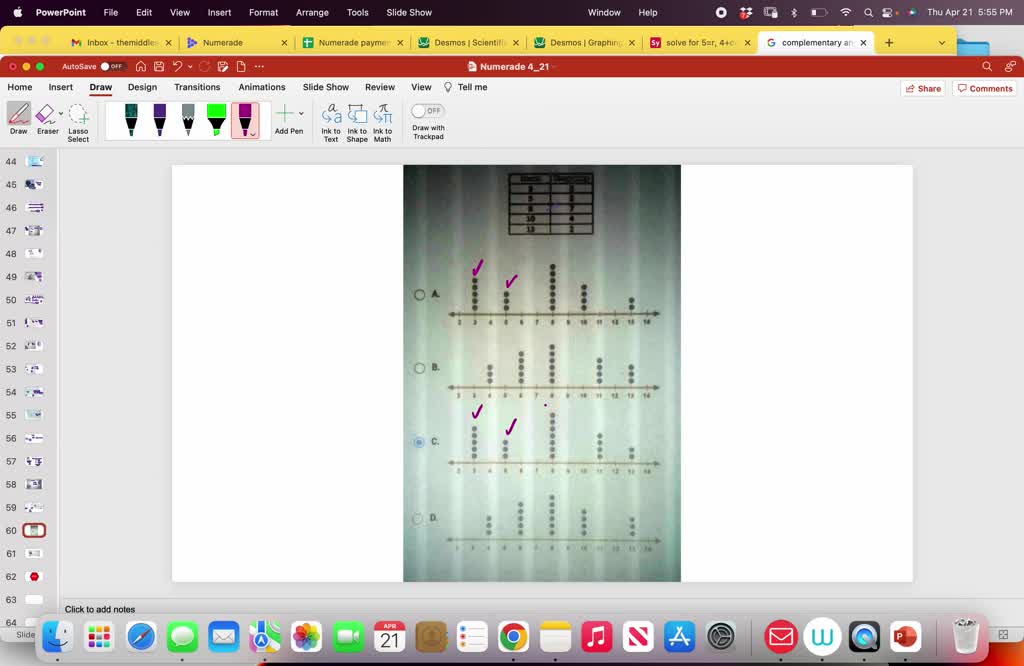Image resolution: width=1024 pixels, height=666 pixels.
Task: Pick the bright green highlighter pen
Action: coord(216,120)
